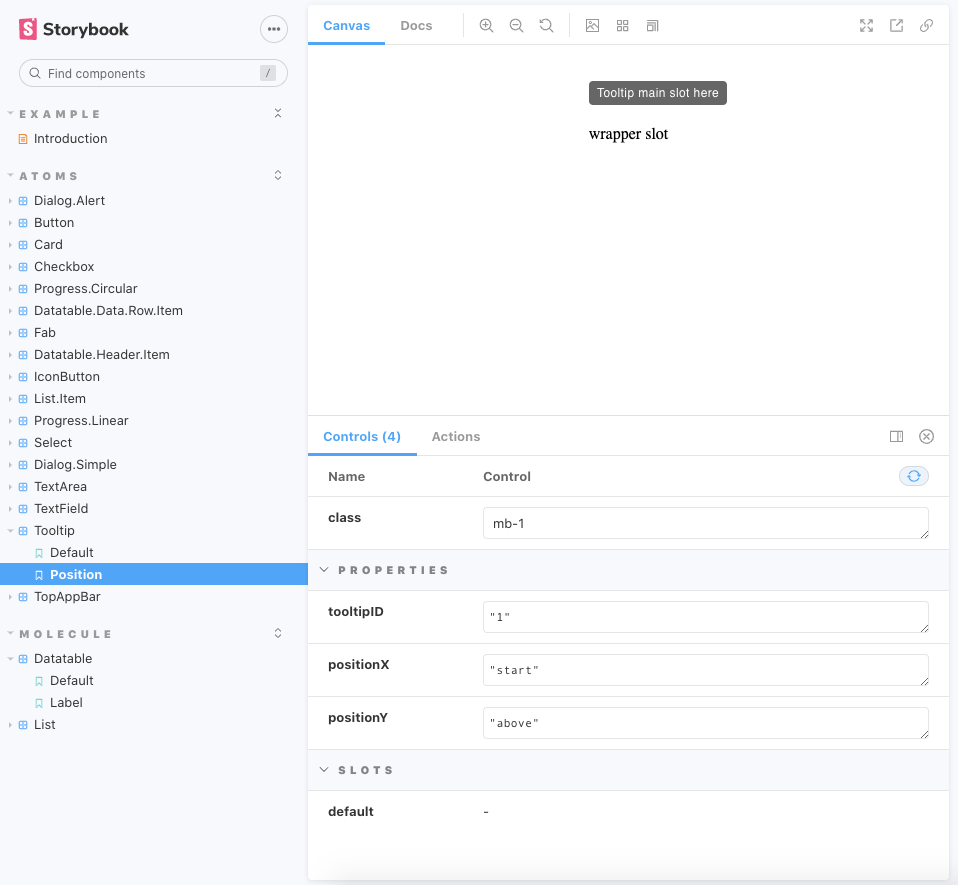Toggle the grid overlay
This screenshot has height=885, width=958.
pyautogui.click(x=622, y=26)
